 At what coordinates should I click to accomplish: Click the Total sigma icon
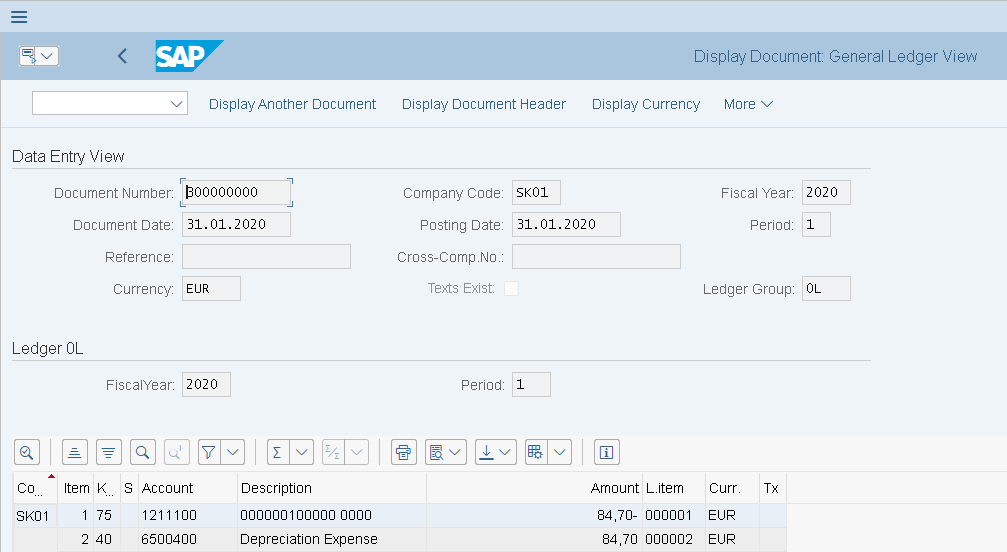277,452
